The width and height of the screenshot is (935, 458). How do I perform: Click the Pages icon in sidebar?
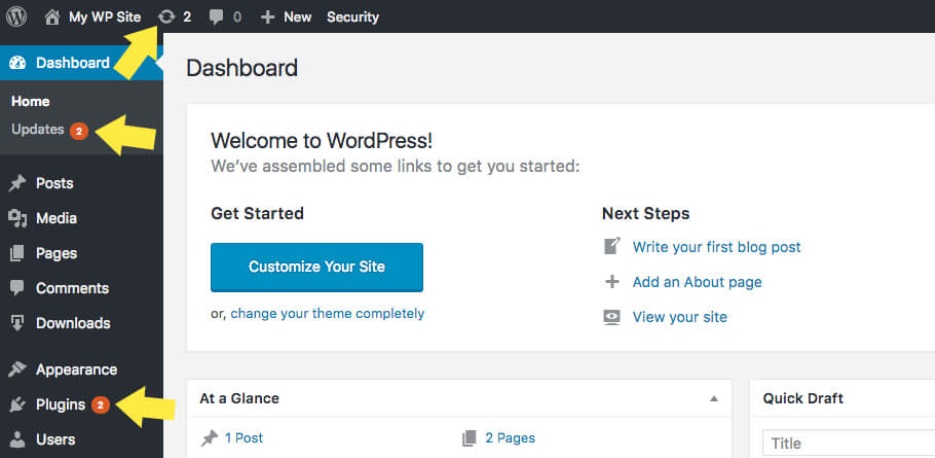click(x=17, y=253)
